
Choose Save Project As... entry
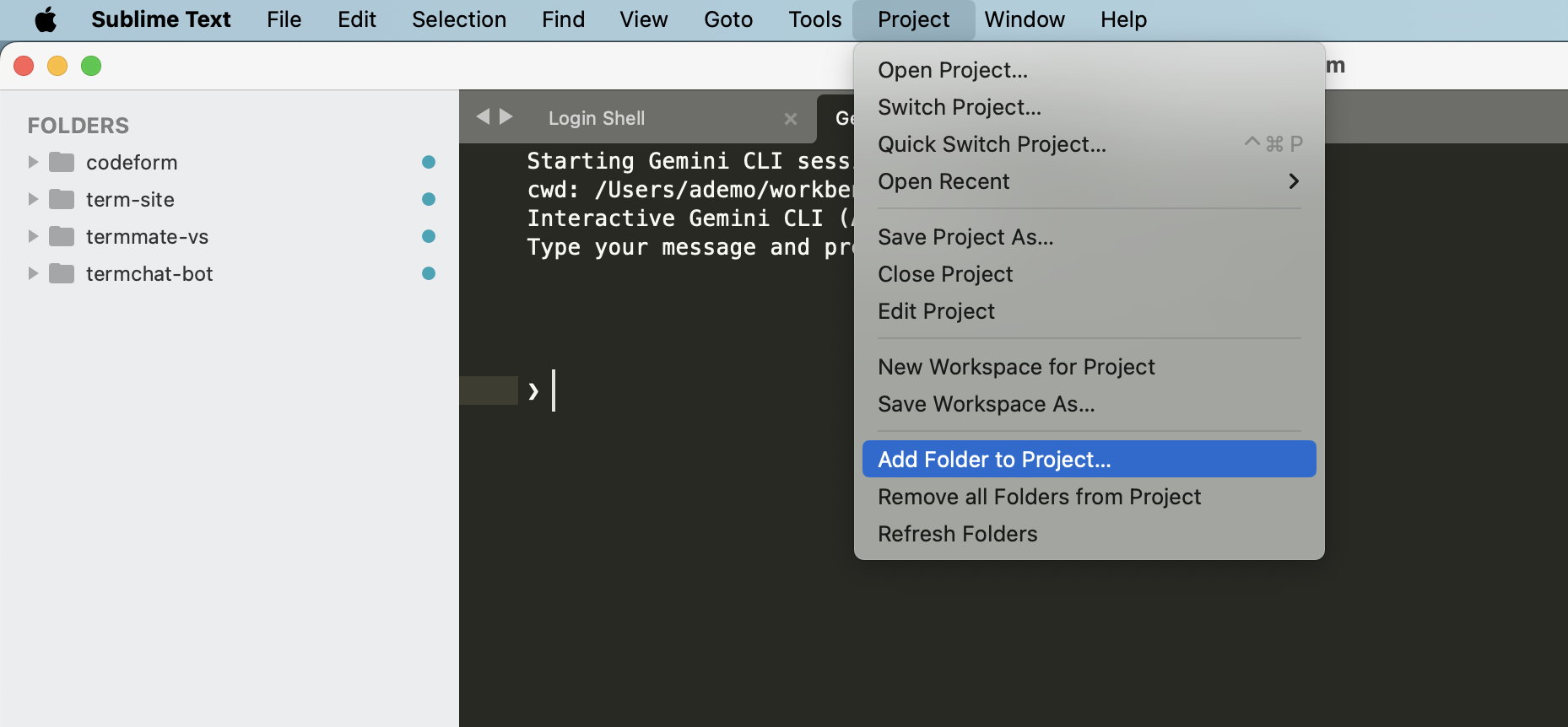tap(1089, 237)
